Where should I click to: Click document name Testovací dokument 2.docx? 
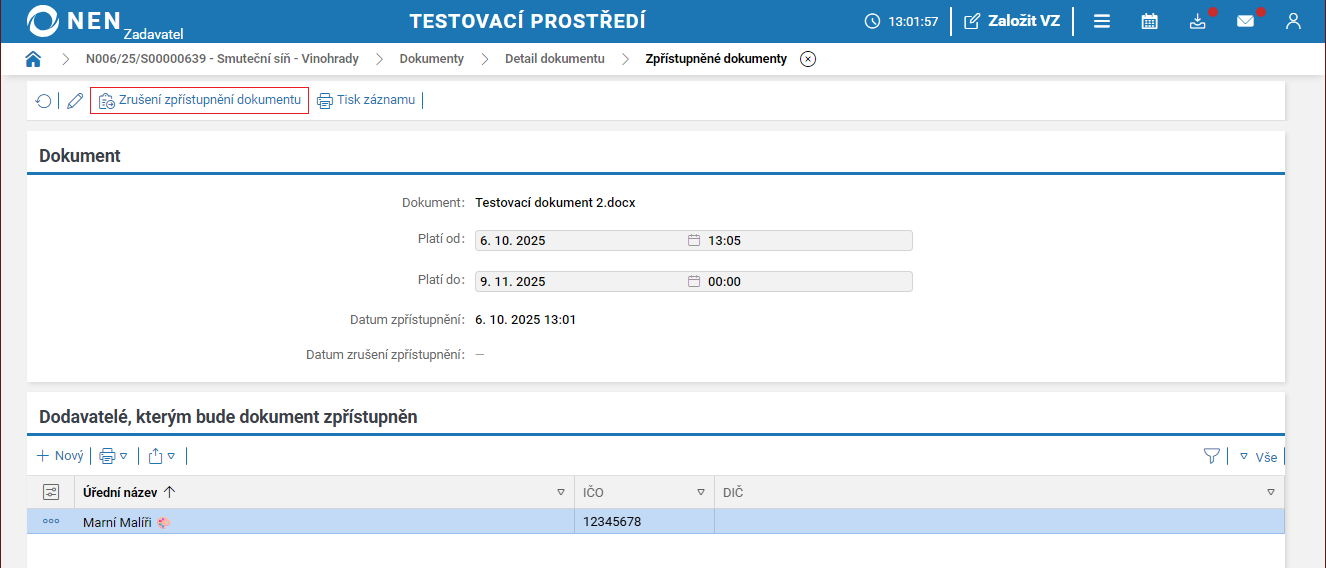(x=555, y=202)
